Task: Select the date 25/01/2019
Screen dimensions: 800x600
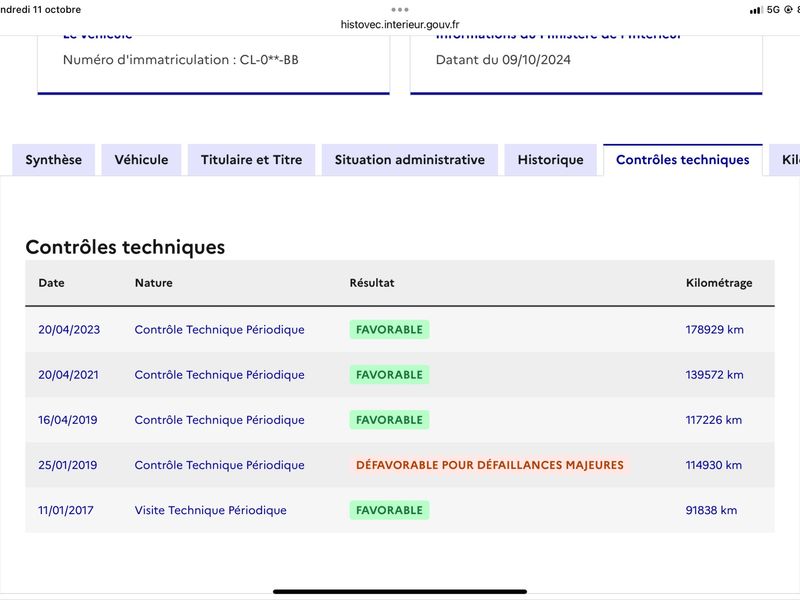Action: pos(67,465)
